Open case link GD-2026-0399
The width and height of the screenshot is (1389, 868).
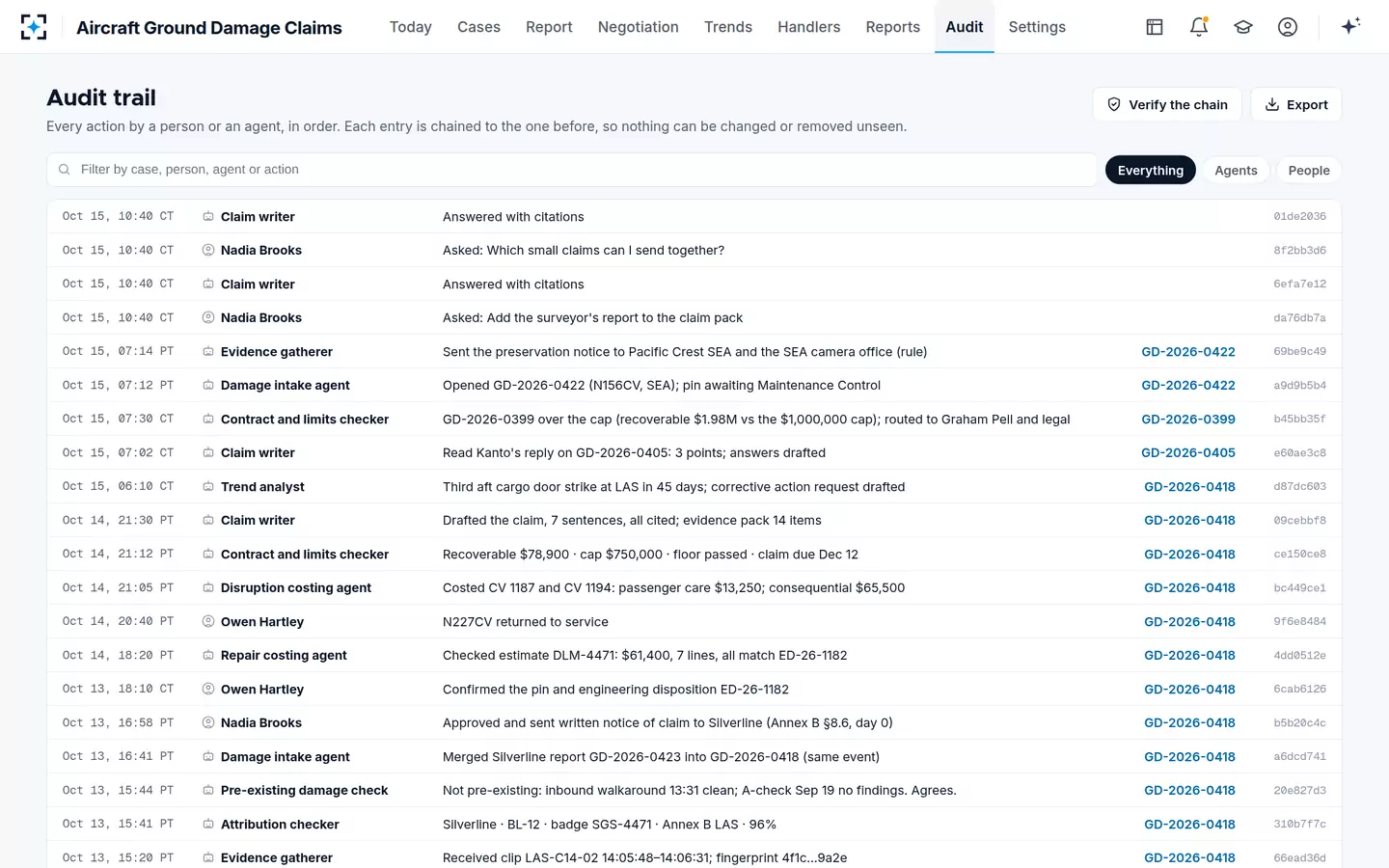(1188, 420)
